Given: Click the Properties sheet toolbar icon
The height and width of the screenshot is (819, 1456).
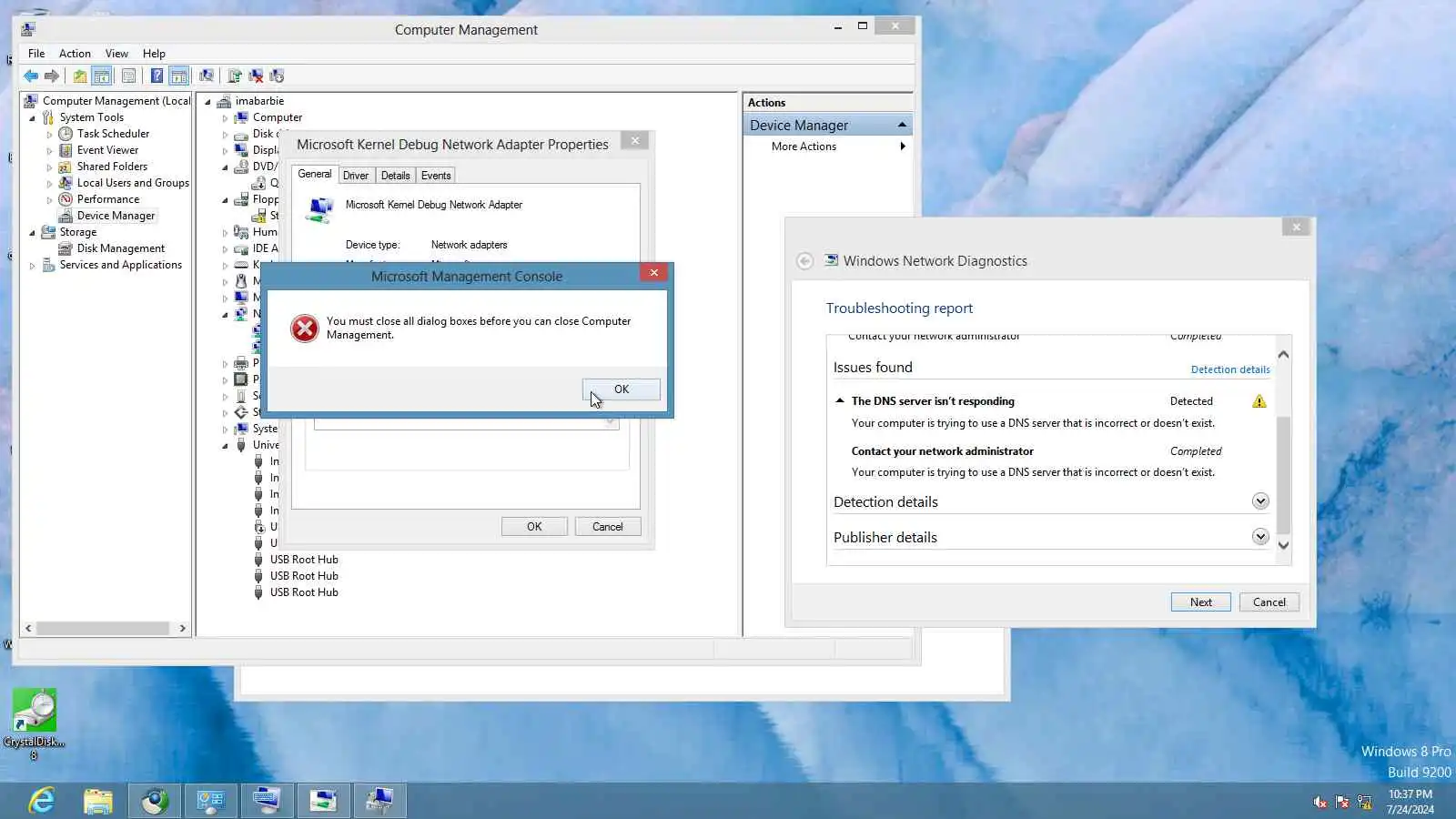Looking at the screenshot, I should pos(128,76).
